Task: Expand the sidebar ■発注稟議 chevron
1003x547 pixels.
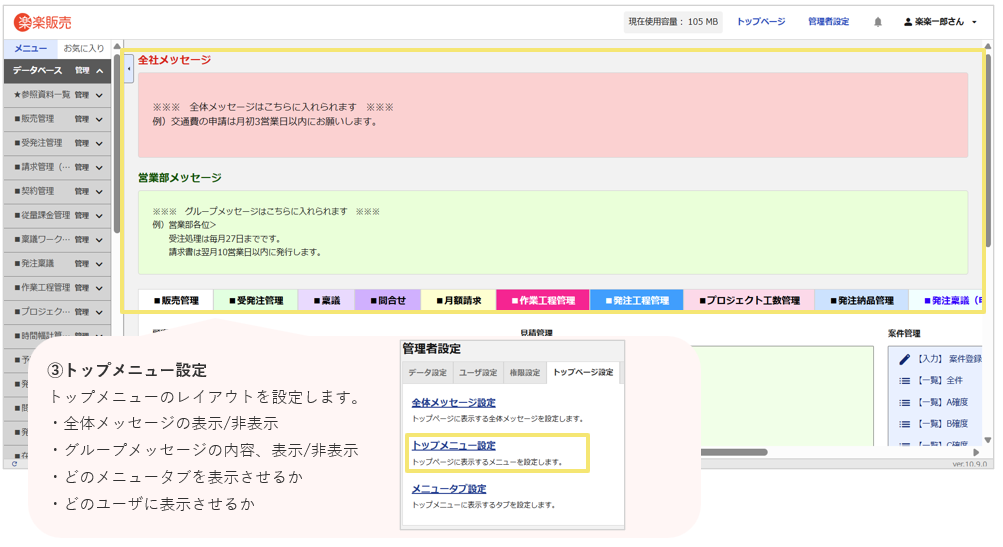Action: (99, 264)
